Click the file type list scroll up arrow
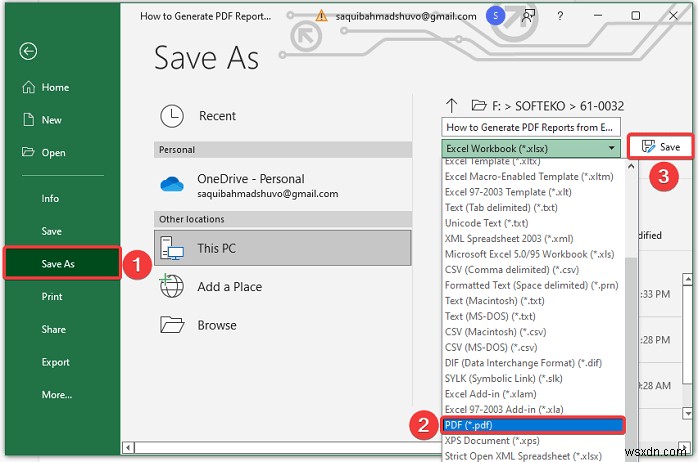 coord(631,166)
